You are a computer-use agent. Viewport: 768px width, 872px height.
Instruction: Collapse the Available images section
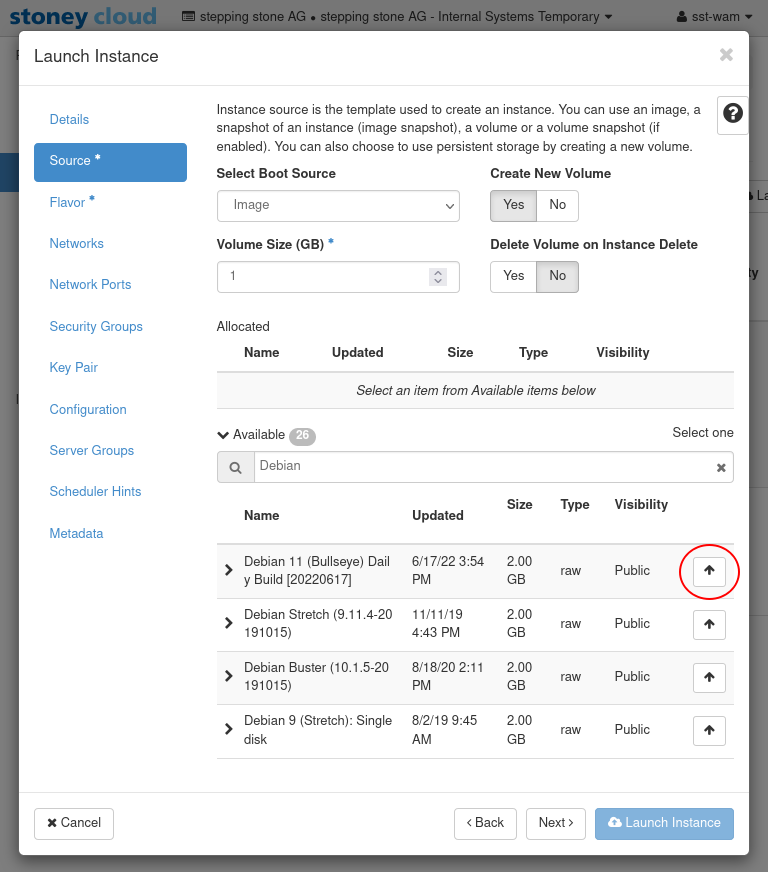pyautogui.click(x=223, y=435)
